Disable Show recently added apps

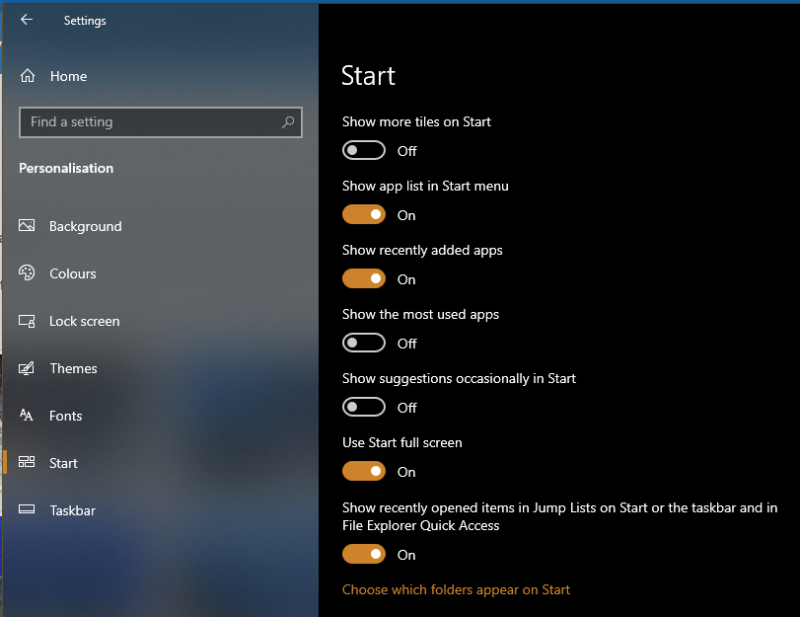point(364,279)
